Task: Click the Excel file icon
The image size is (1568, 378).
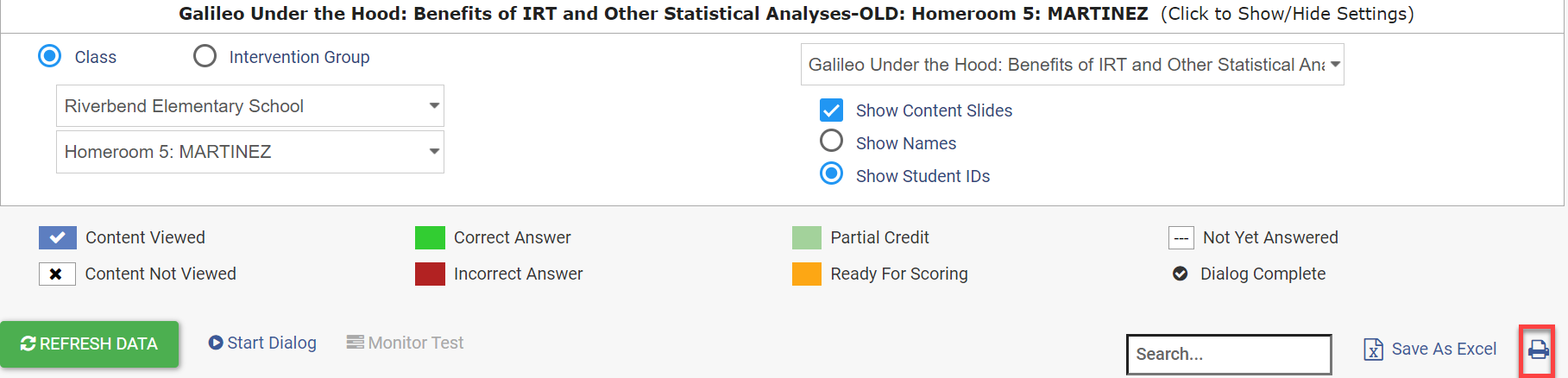Action: pos(1373,349)
